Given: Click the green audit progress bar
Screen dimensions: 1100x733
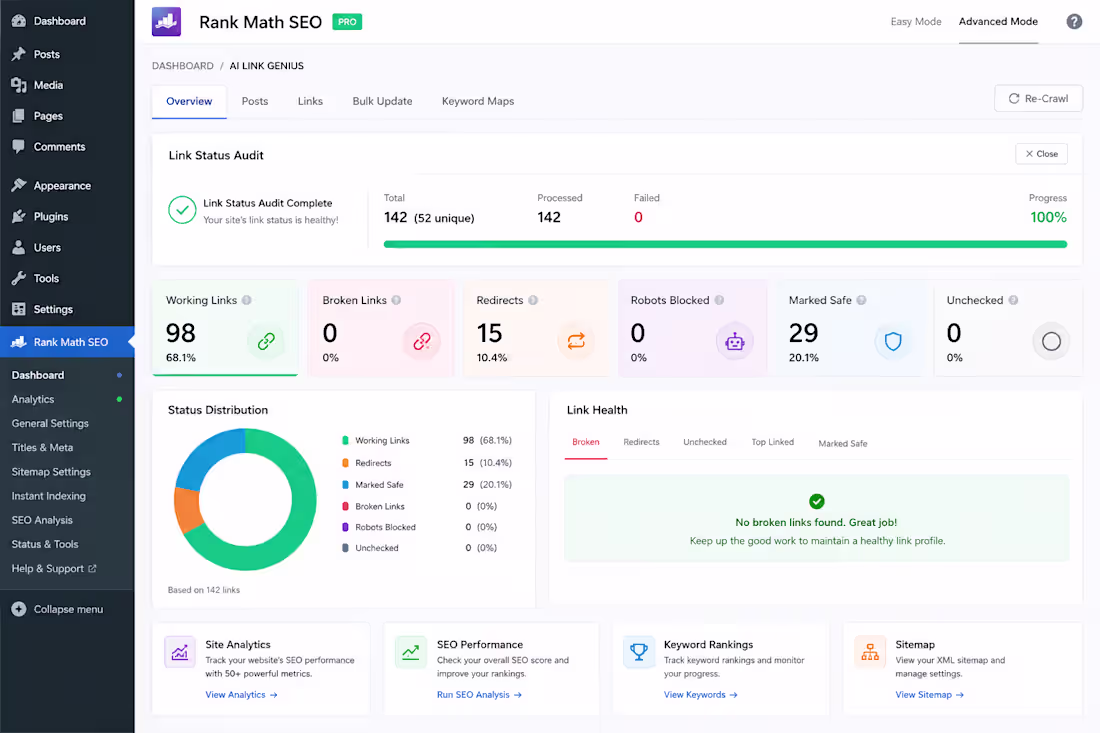Looking at the screenshot, I should click(725, 244).
